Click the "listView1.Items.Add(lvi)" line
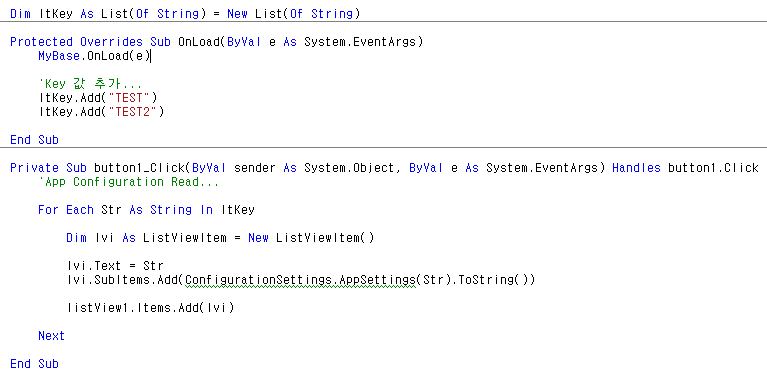Image resolution: width=767 pixels, height=373 pixels. (x=150, y=308)
